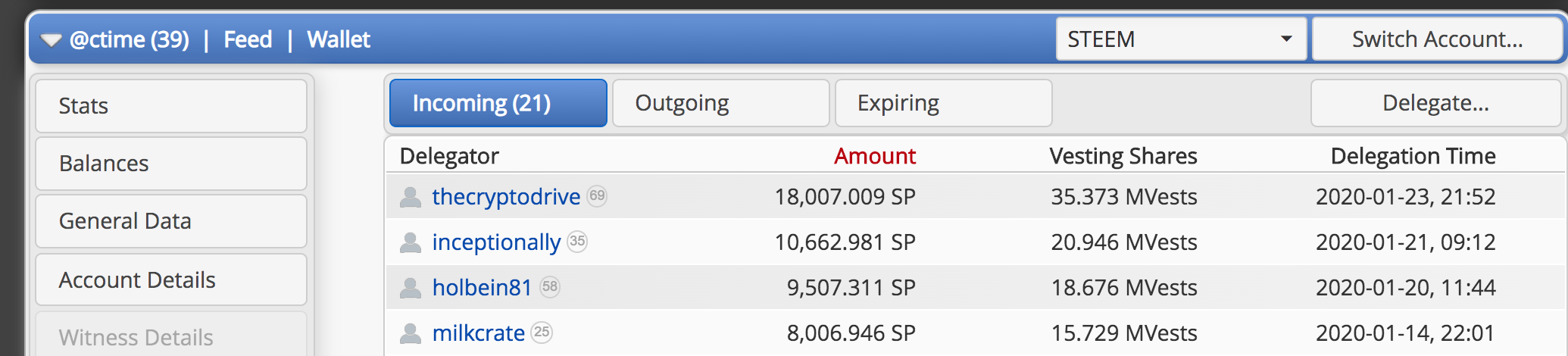Image resolution: width=1568 pixels, height=356 pixels.
Task: Select the Incoming (21) tab
Action: (498, 103)
